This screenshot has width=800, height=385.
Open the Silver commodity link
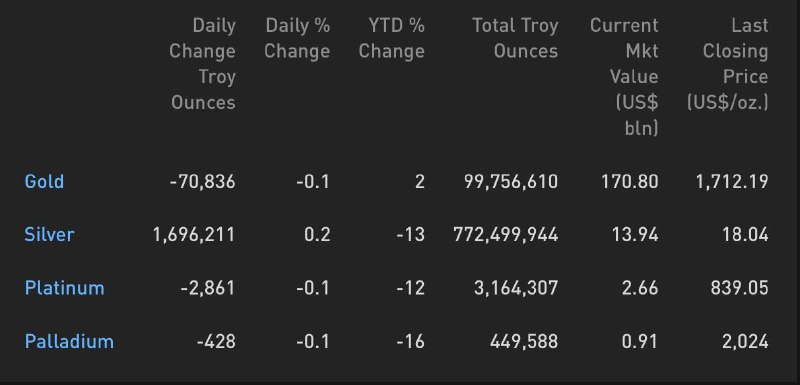(x=49, y=235)
